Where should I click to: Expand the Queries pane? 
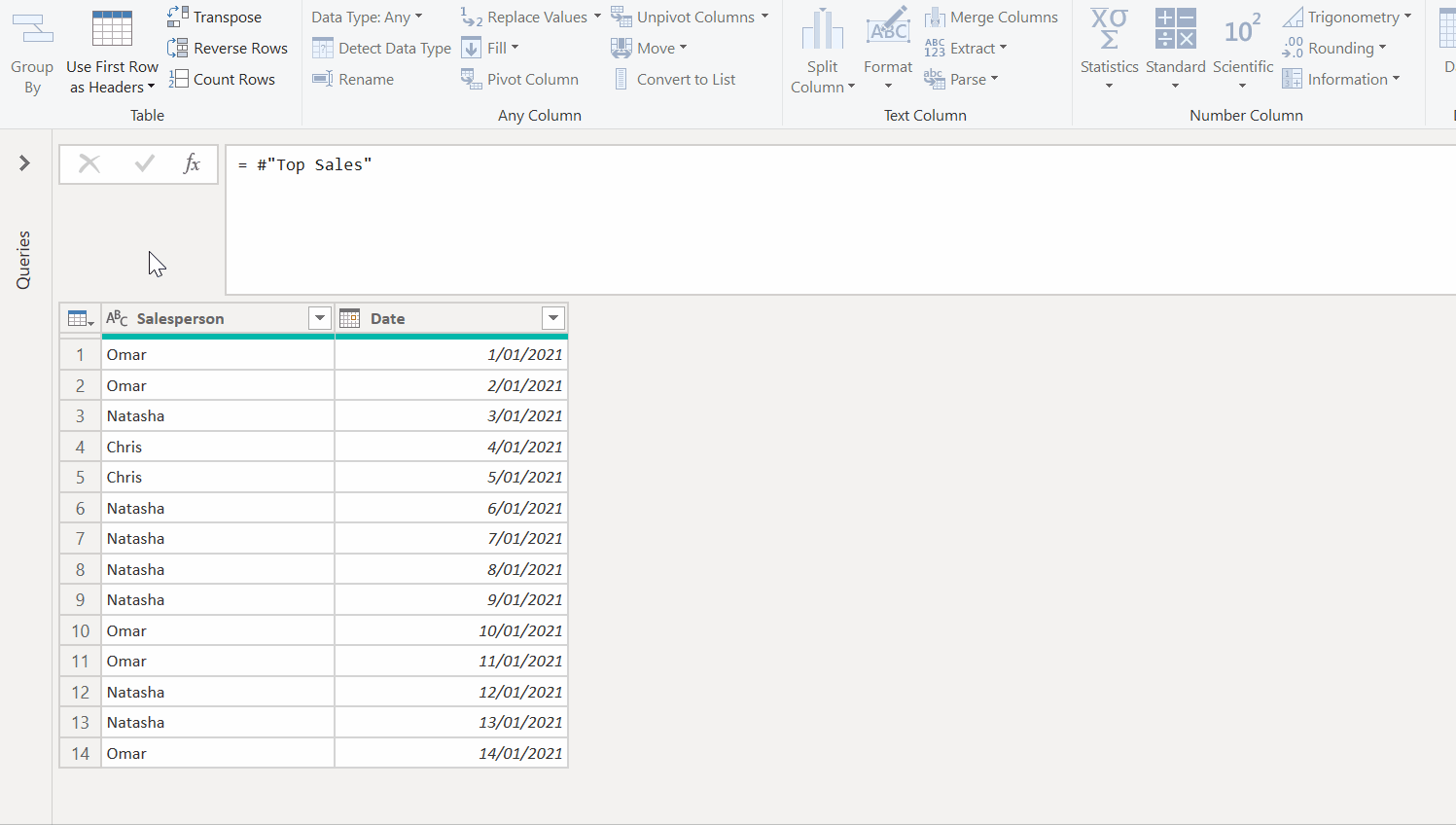[25, 162]
